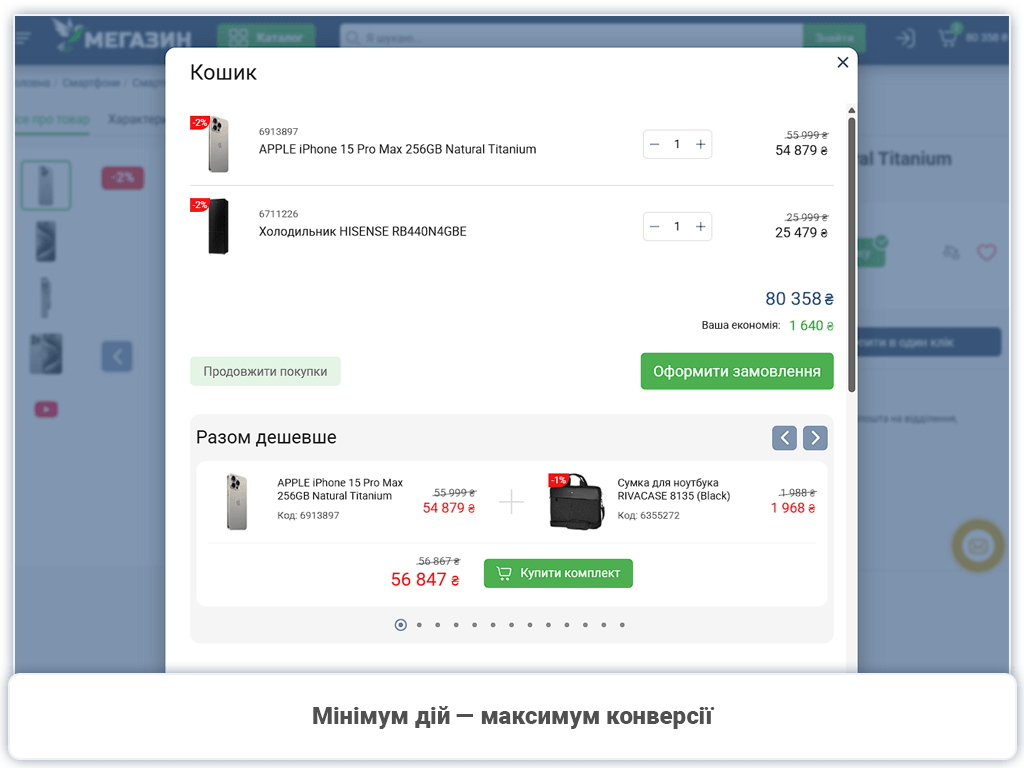Screen dimensions: 1024x768
Task: Select refrigerator price 25 479 ₴
Action: pos(801,233)
